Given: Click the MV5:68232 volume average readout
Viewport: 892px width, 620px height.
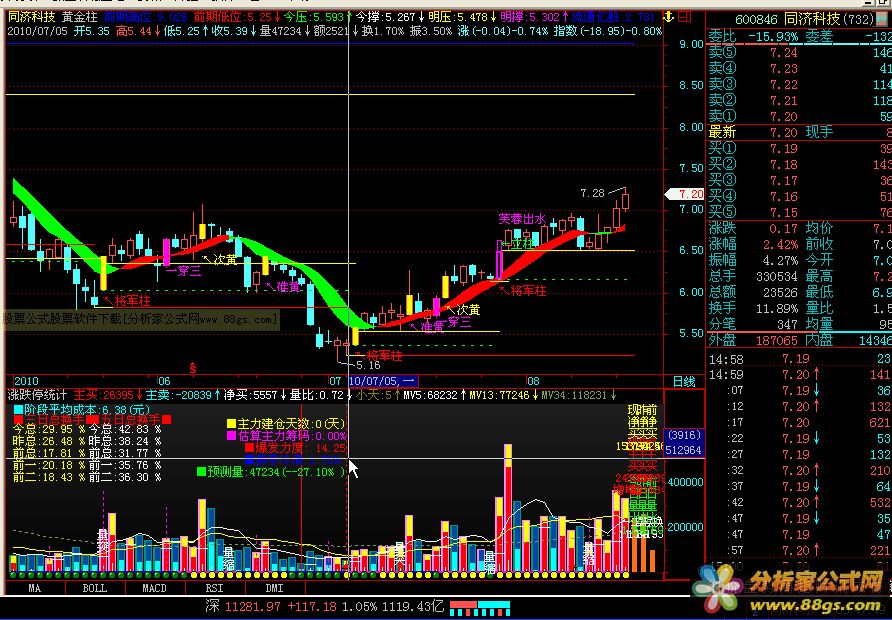Looking at the screenshot, I should point(431,395).
